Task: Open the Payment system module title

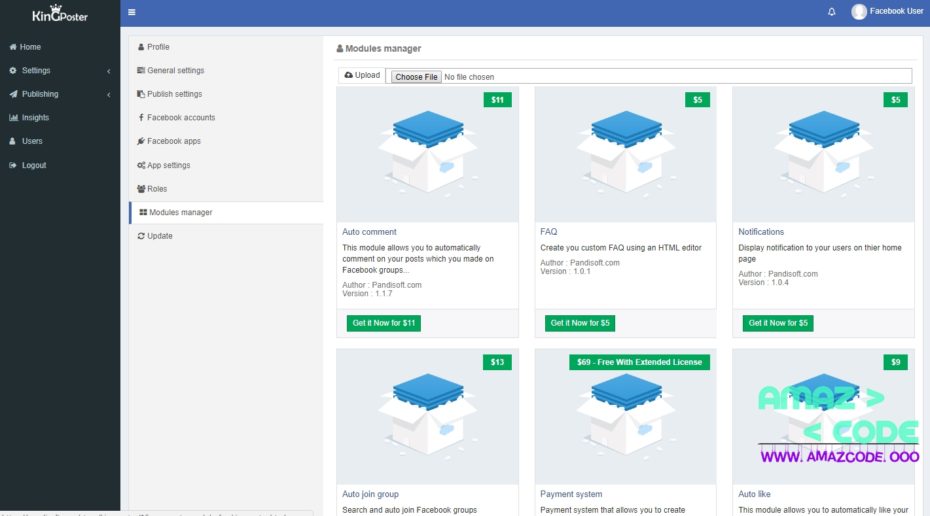Action: [x=571, y=494]
